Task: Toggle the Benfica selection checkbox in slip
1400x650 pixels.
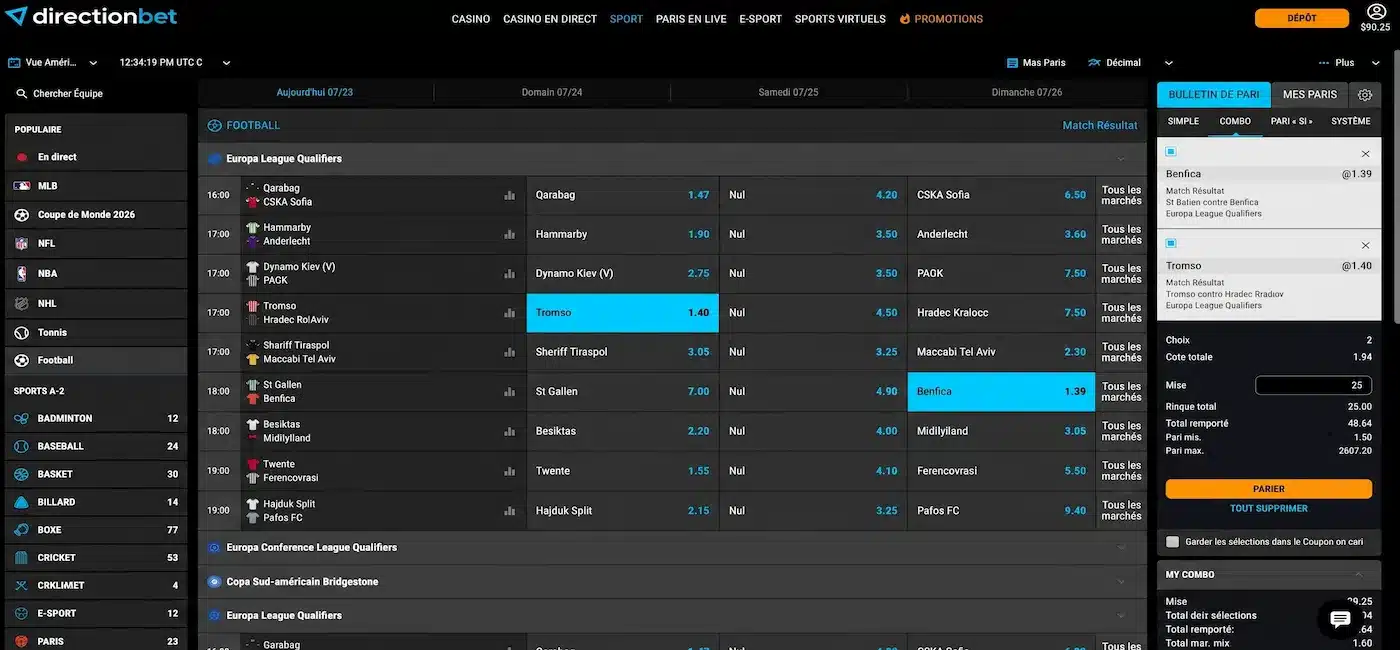Action: pos(1171,152)
